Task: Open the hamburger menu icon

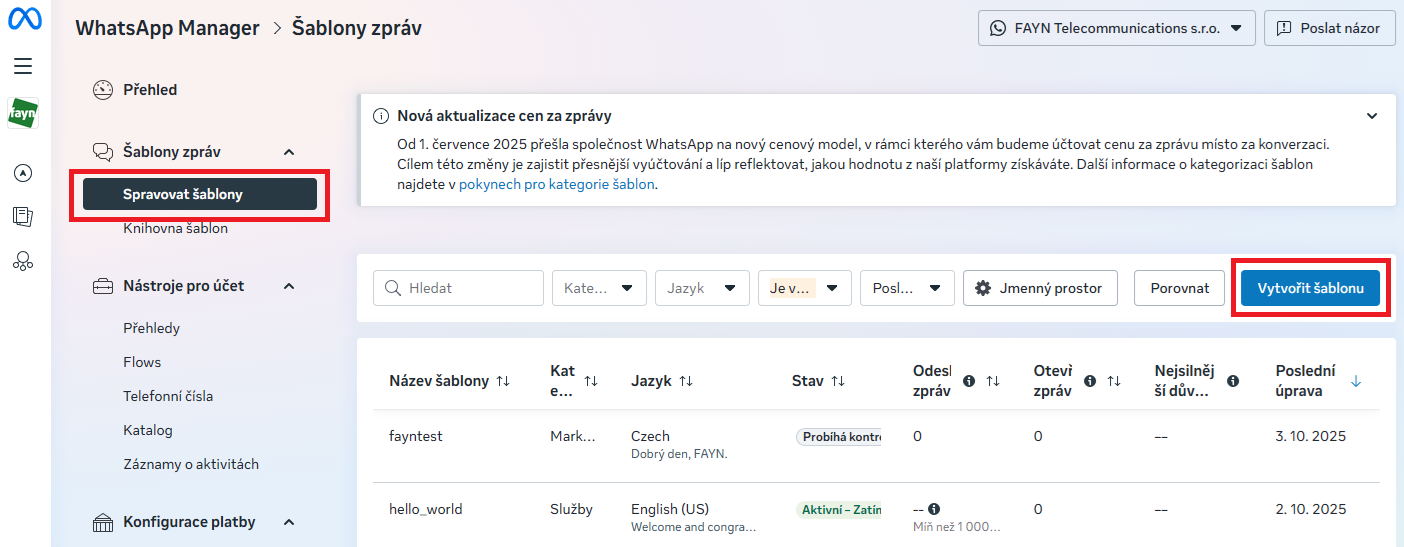Action: click(23, 66)
